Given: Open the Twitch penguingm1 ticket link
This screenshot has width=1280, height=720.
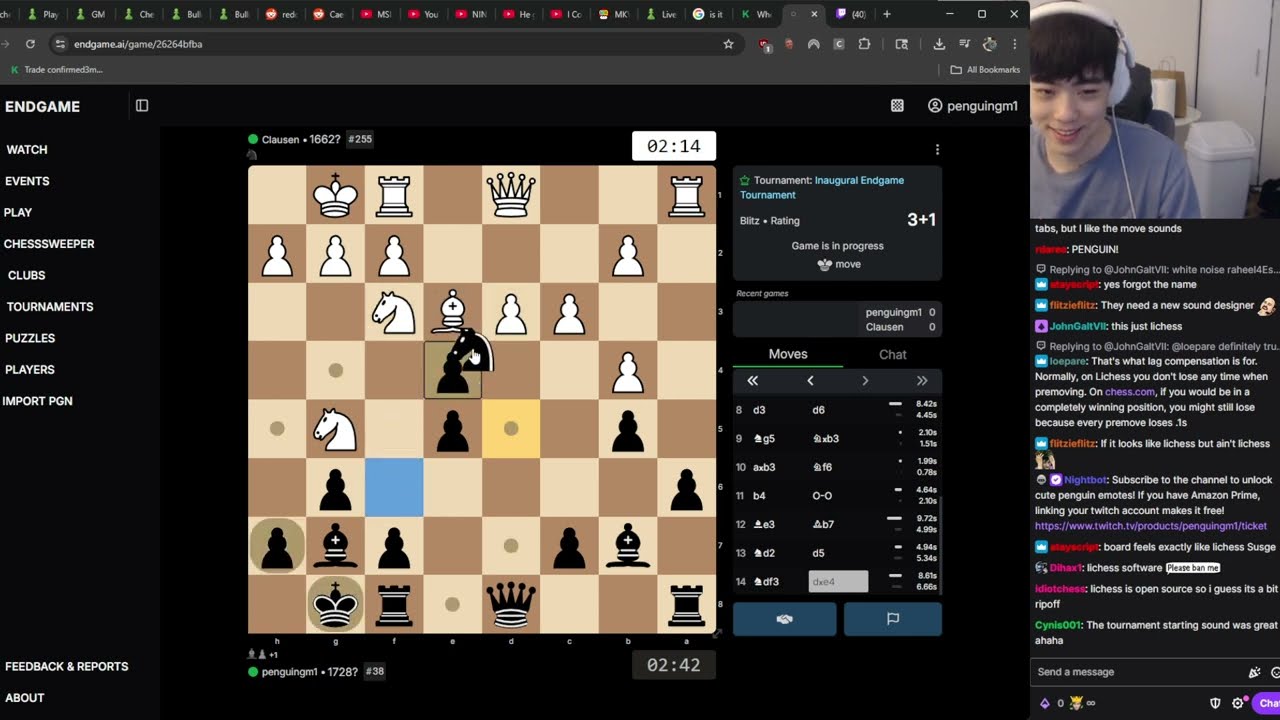Looking at the screenshot, I should [1151, 526].
